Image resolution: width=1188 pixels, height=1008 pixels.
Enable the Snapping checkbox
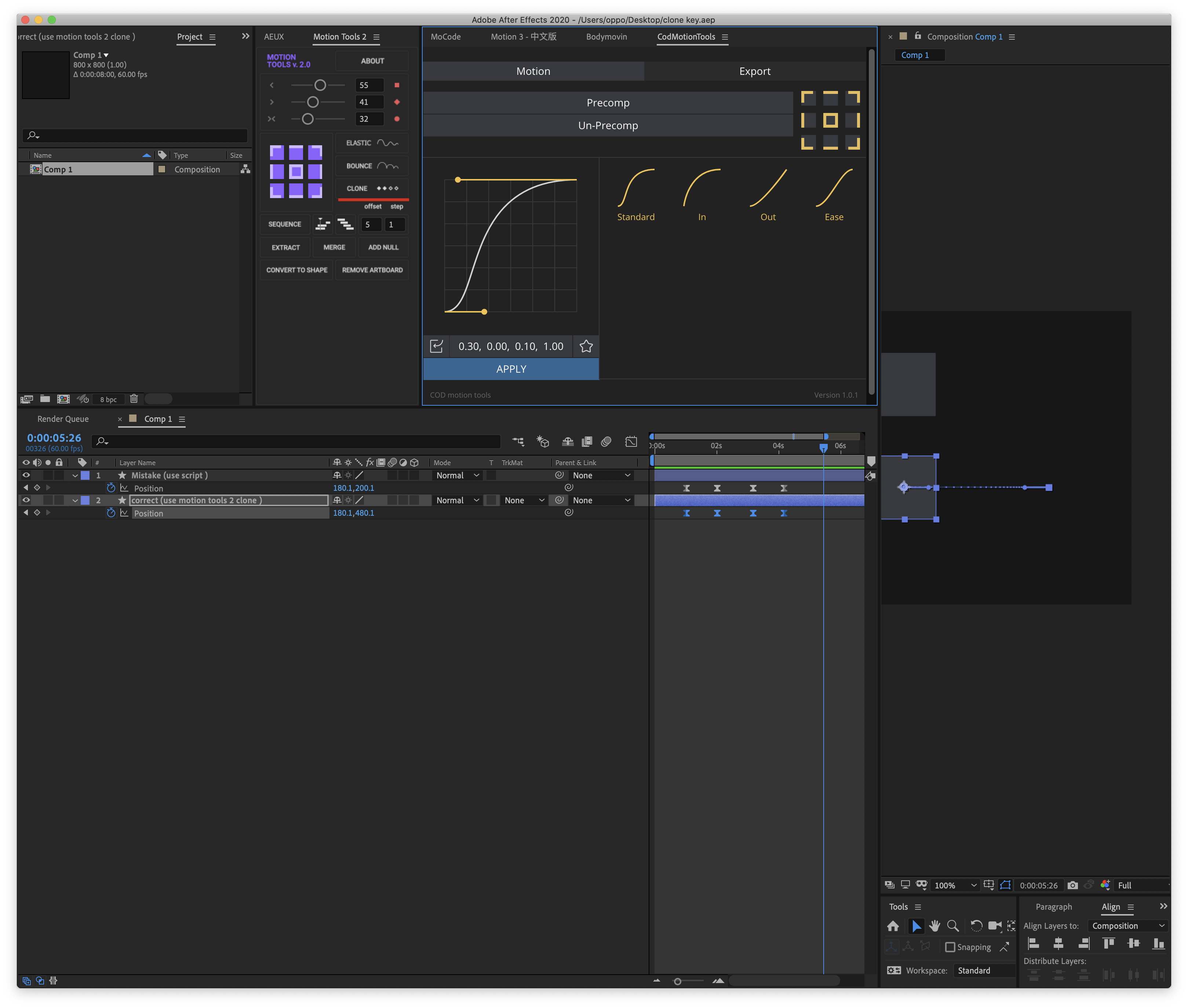[950, 947]
